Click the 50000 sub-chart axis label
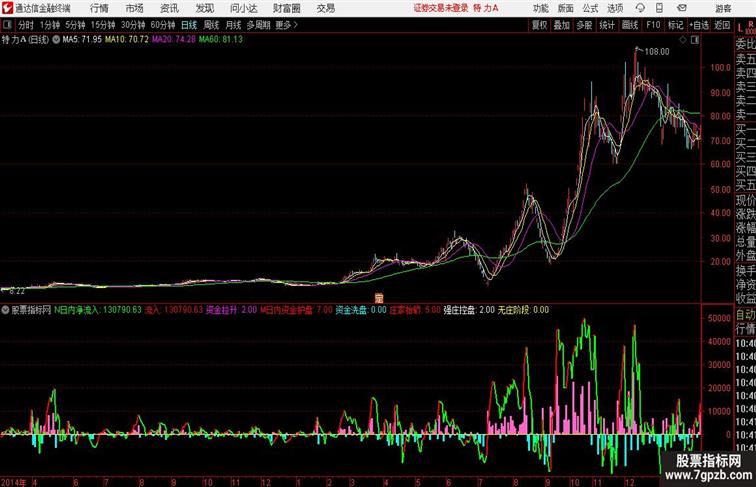Image resolution: width=756 pixels, height=487 pixels. (719, 318)
